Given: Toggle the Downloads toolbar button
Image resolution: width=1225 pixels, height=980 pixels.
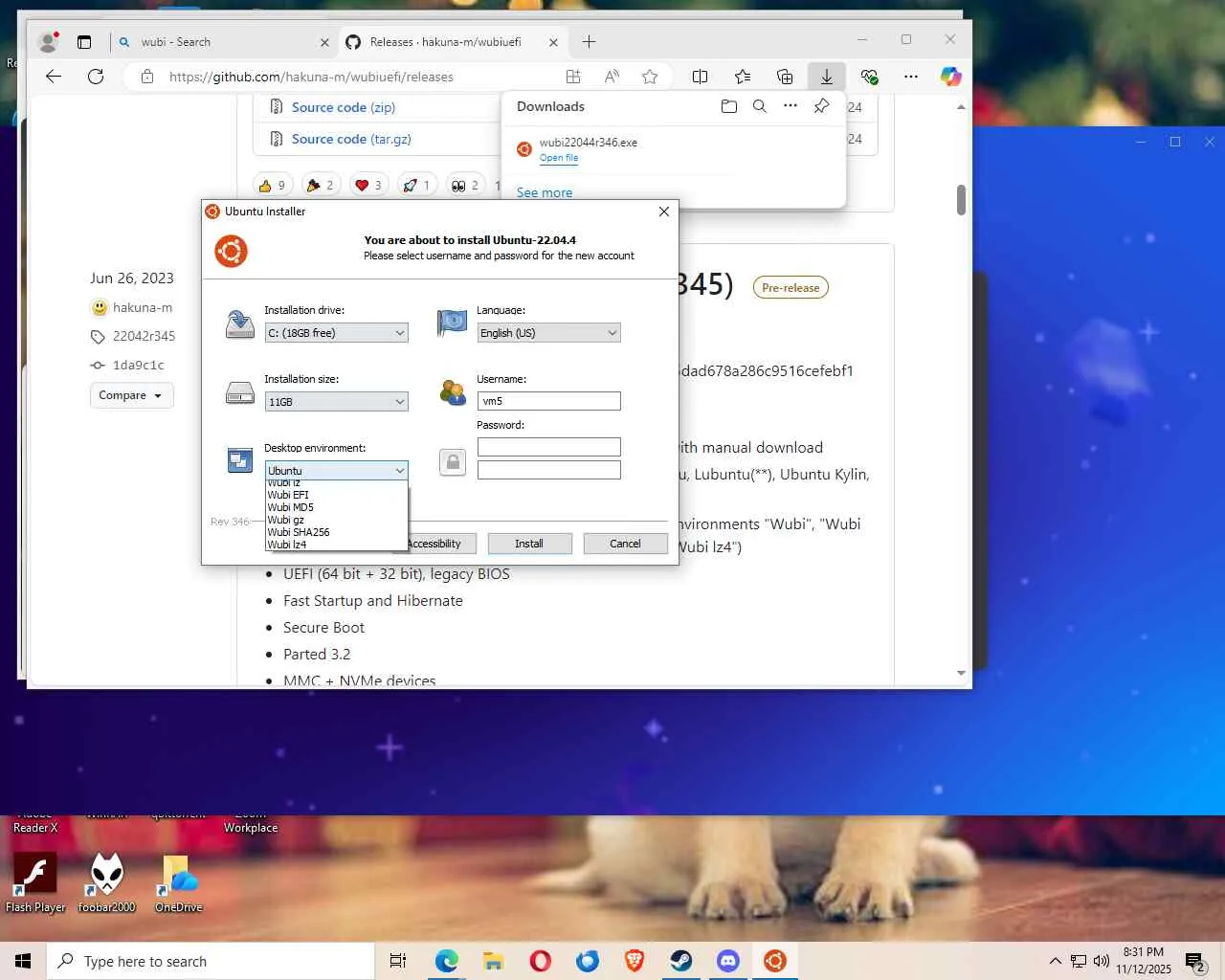Looking at the screenshot, I should pyautogui.click(x=826, y=77).
